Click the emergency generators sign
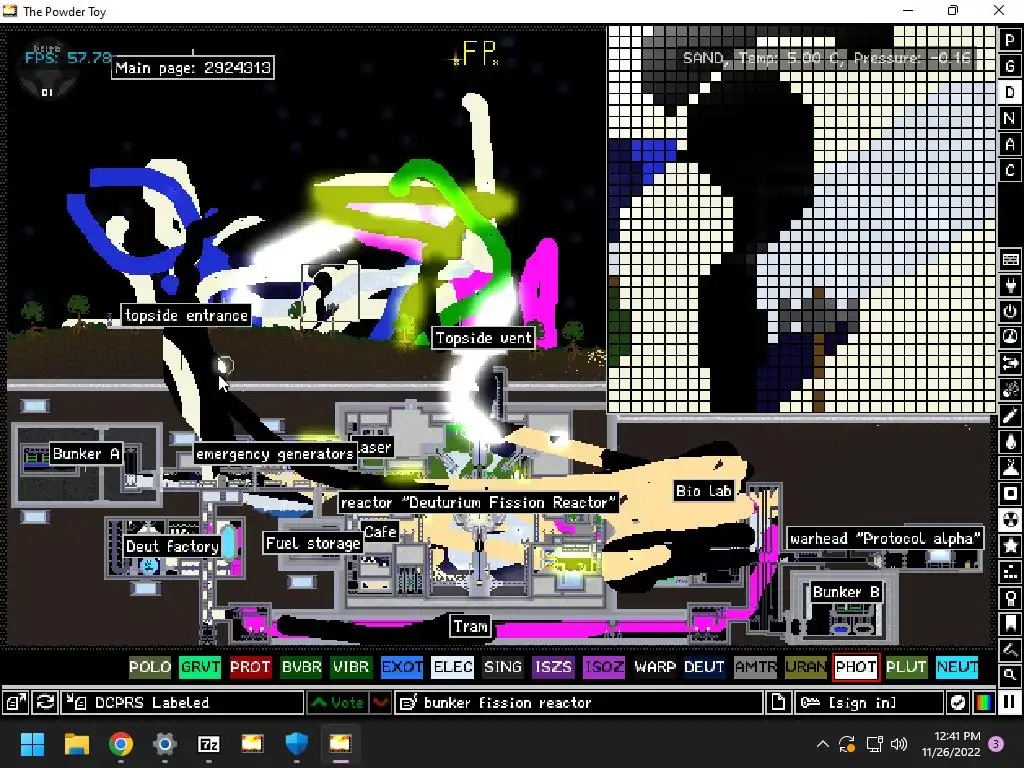 click(x=275, y=454)
